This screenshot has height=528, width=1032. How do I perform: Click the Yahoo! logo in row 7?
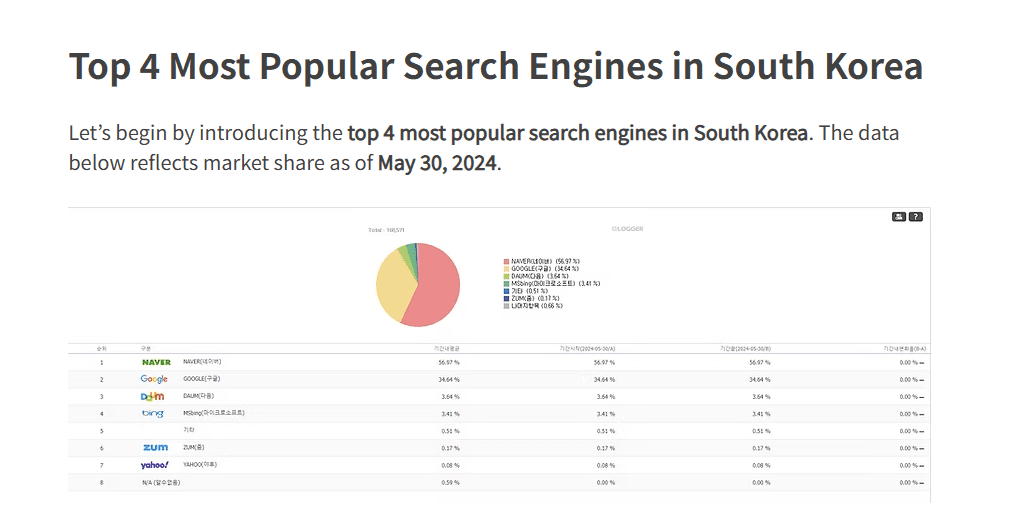(154, 465)
